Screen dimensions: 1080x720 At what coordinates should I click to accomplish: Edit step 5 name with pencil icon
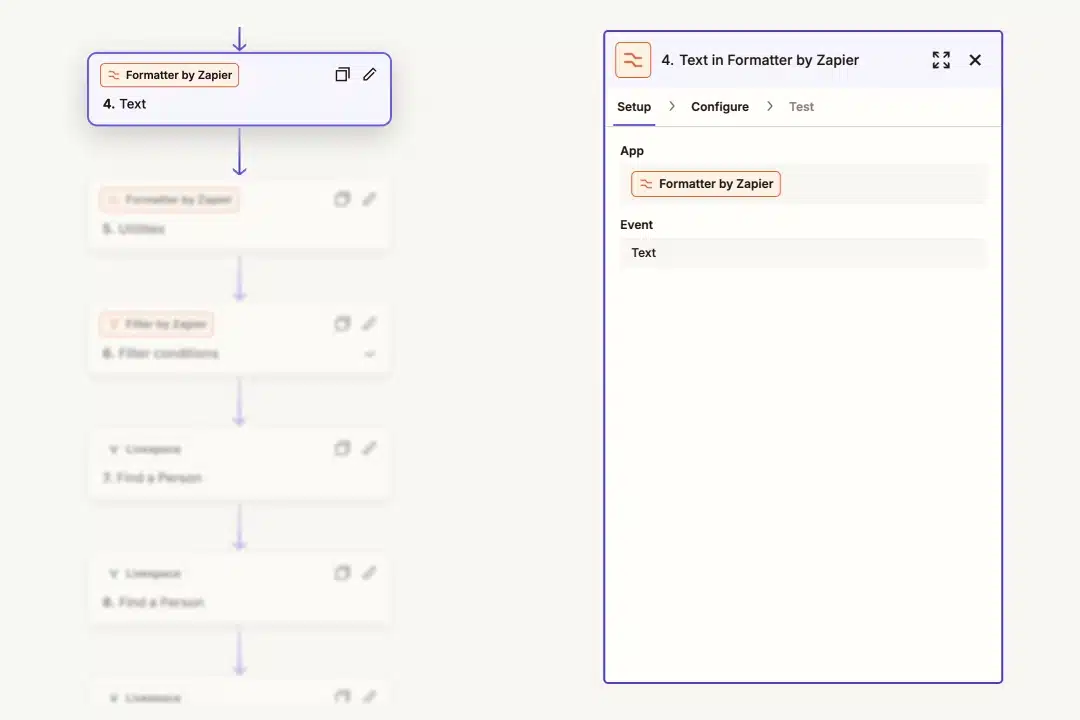coord(370,199)
